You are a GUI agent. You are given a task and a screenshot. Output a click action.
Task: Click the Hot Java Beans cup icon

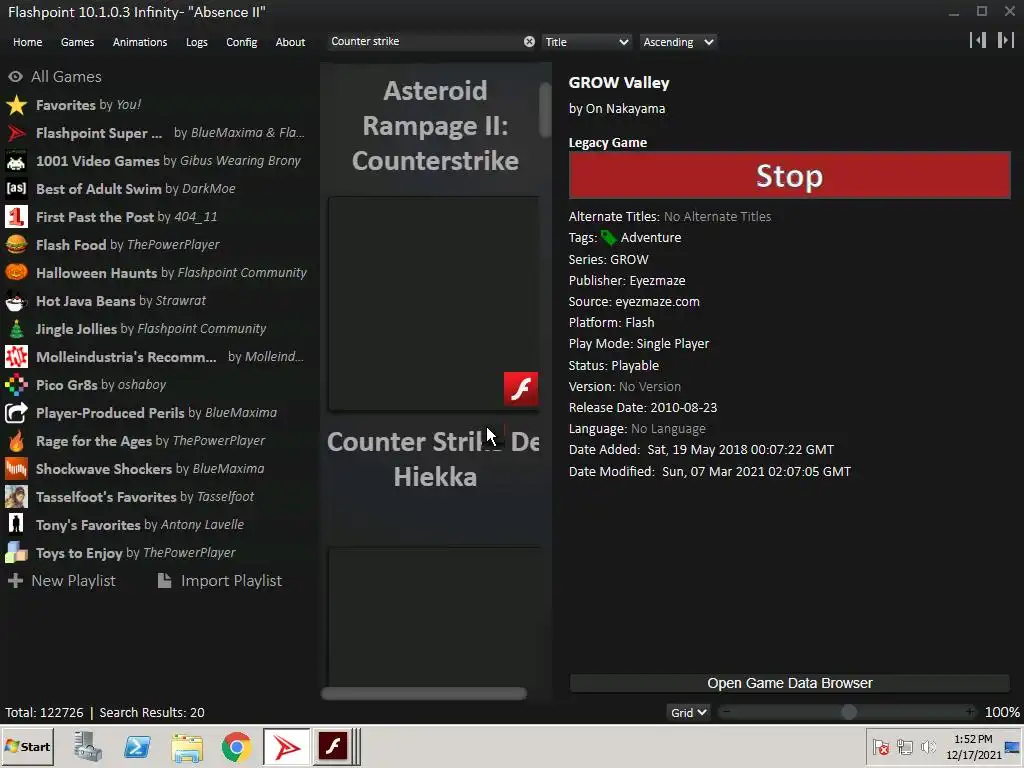tap(16, 301)
